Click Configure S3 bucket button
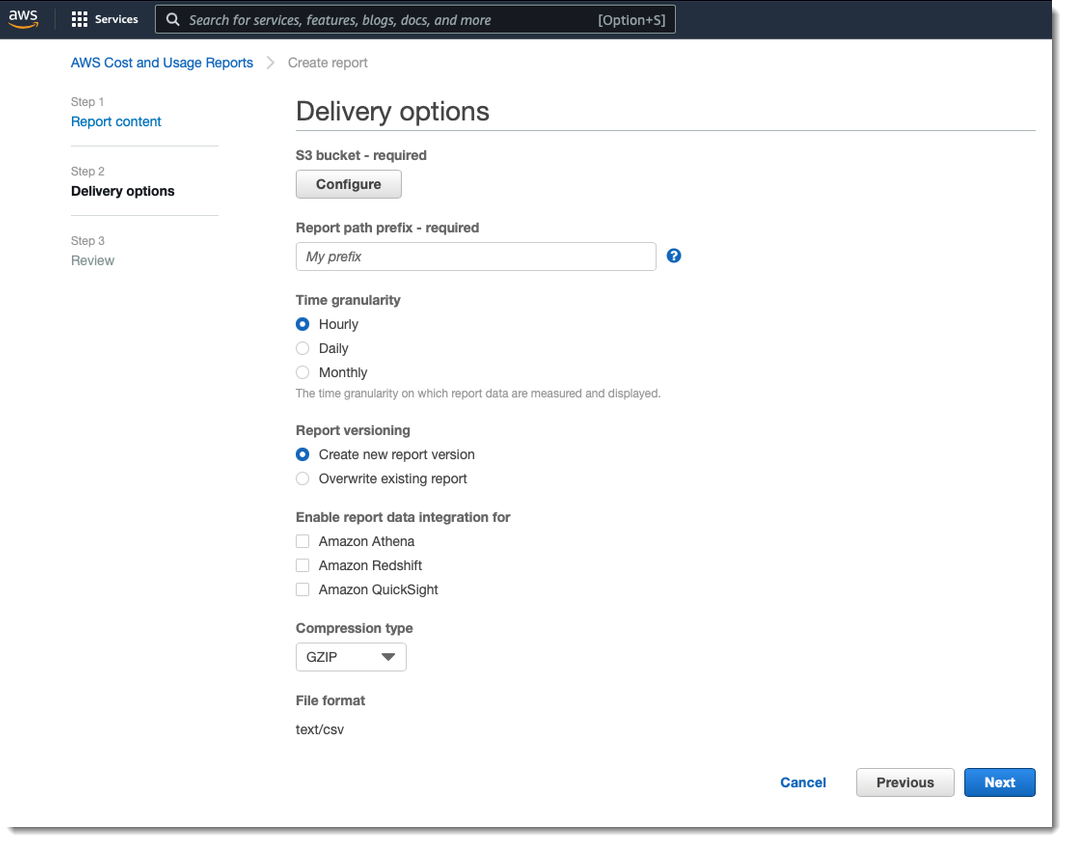Screen dimensions: 1067x842 pos(348,184)
